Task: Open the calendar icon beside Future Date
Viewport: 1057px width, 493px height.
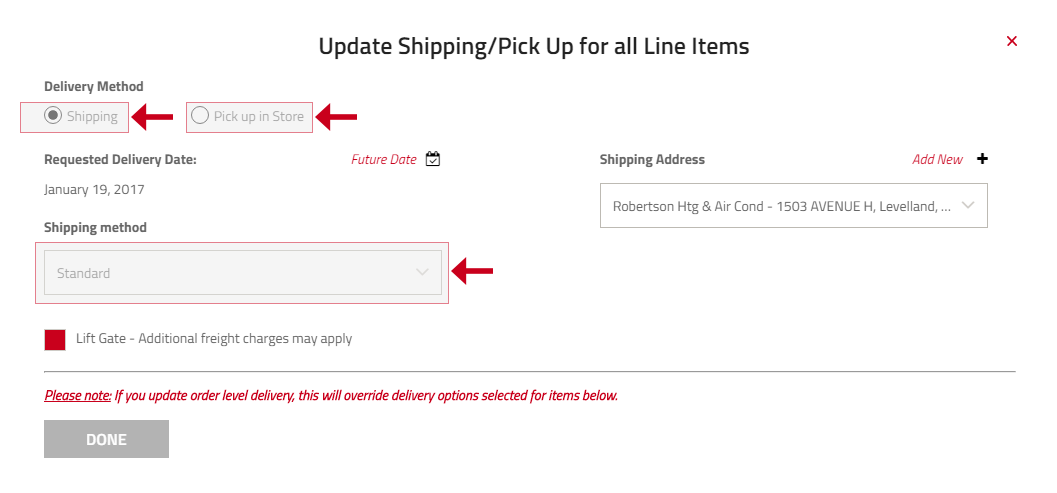Action: 433,159
